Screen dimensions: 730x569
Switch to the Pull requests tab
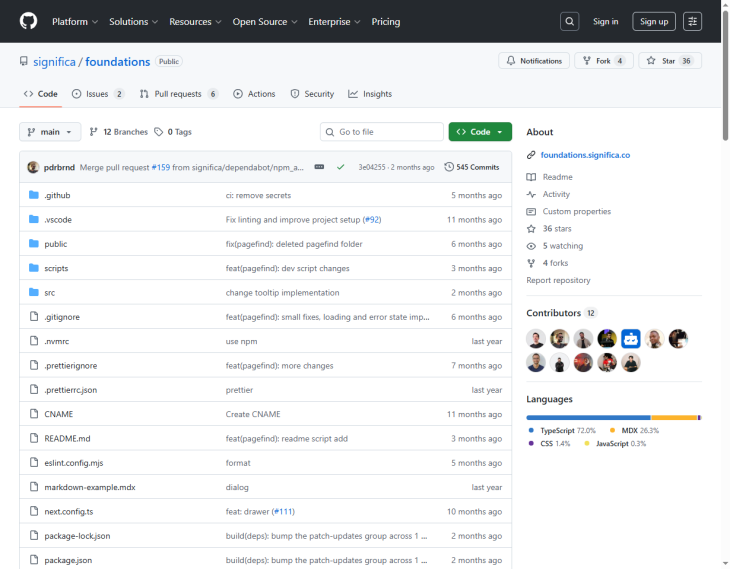[179, 94]
